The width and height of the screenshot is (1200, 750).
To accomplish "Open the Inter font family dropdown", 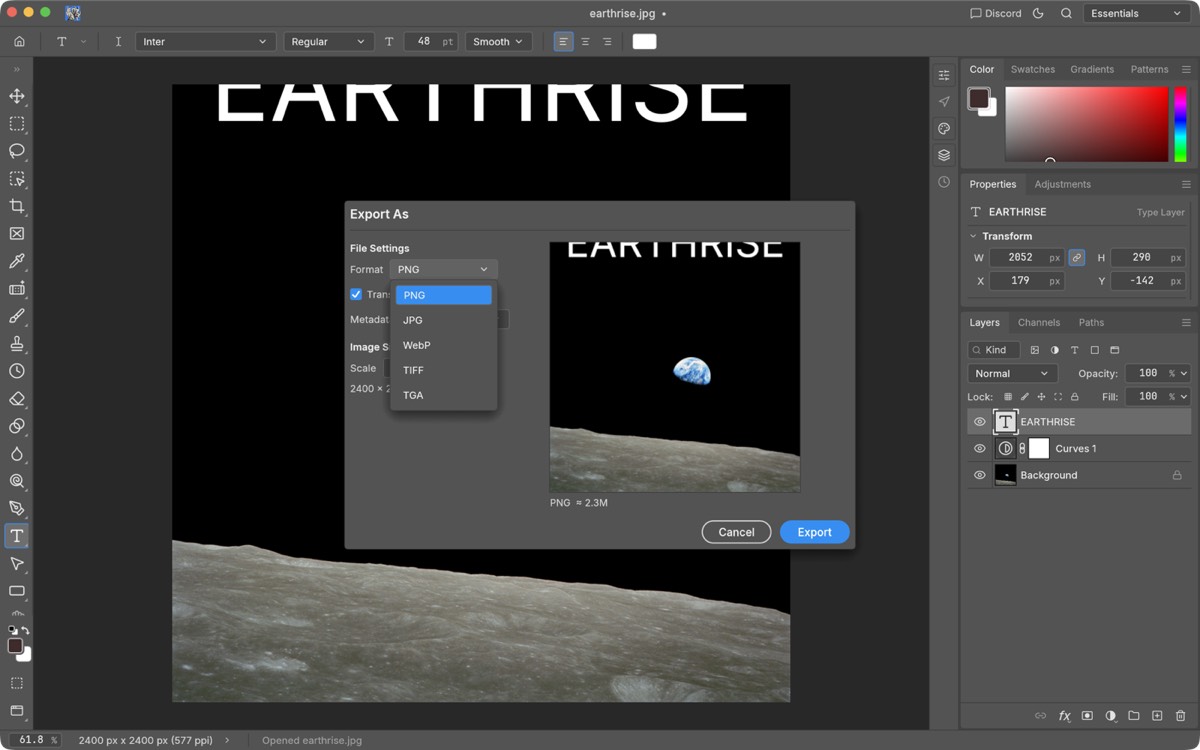I will 205,42.
